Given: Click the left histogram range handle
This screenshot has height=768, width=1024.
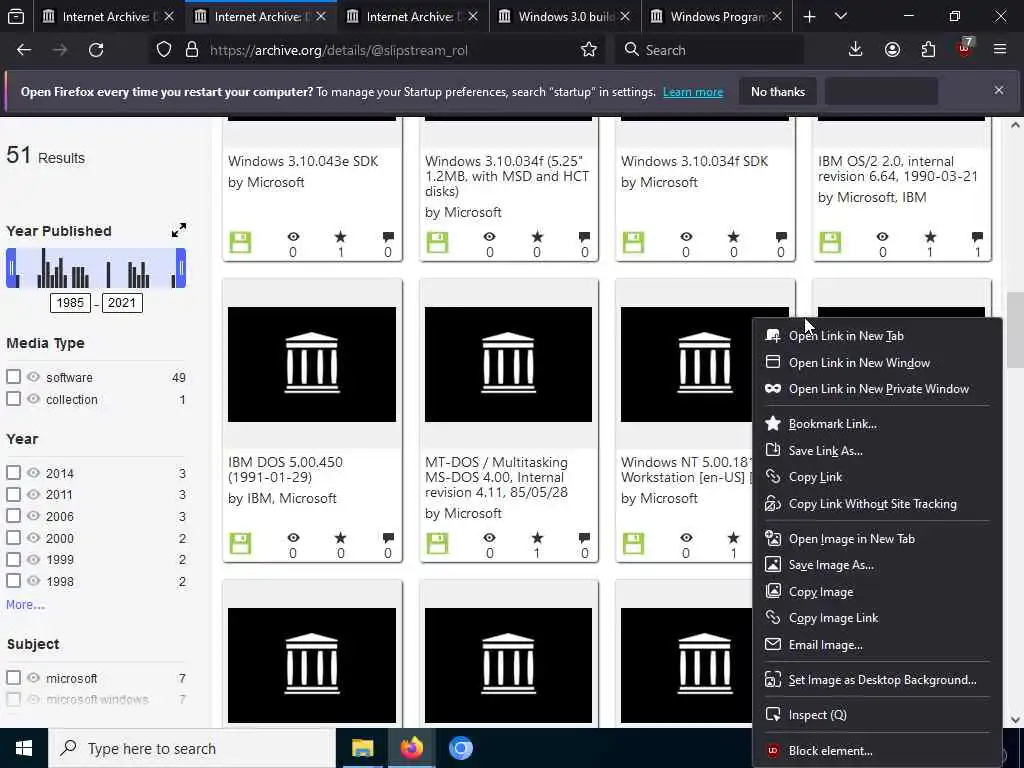Looking at the screenshot, I should (11, 268).
